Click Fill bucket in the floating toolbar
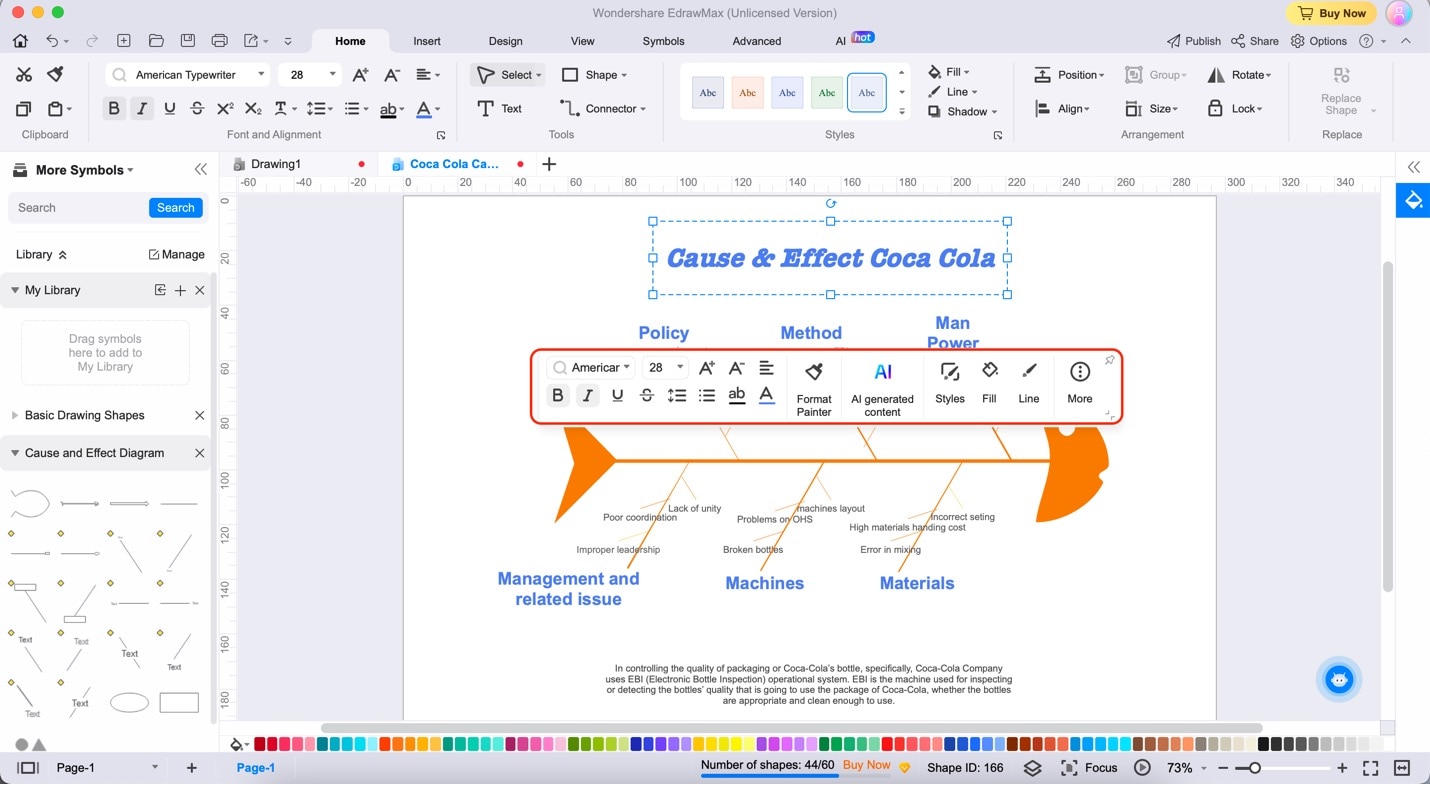The image size is (1430, 788). tap(989, 383)
